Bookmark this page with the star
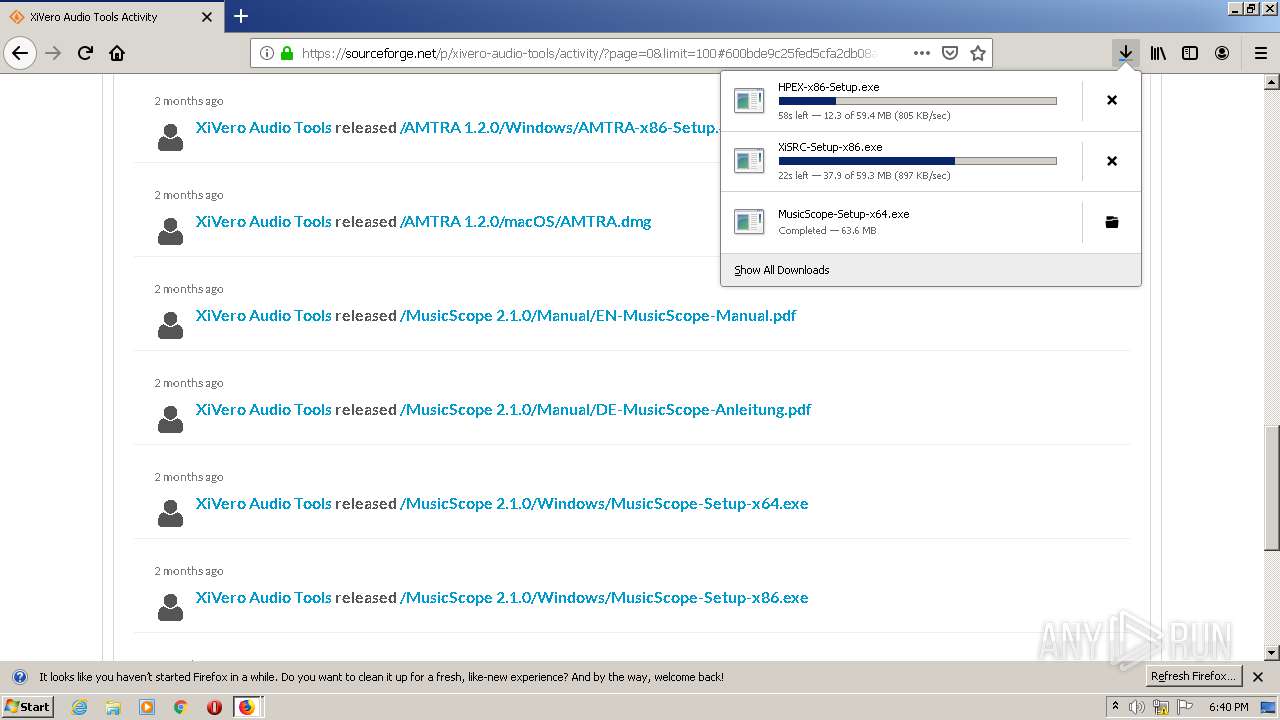Image resolution: width=1280 pixels, height=720 pixels. tap(978, 53)
